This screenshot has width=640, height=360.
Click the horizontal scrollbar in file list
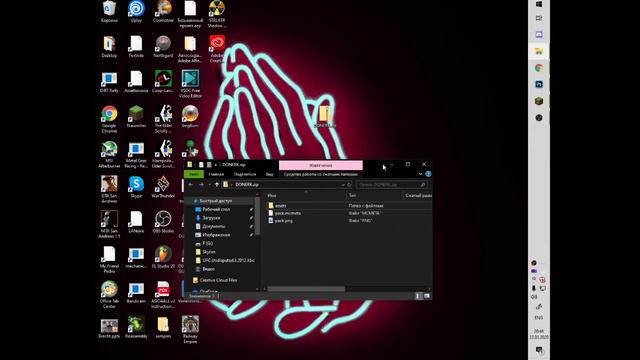tap(306, 289)
